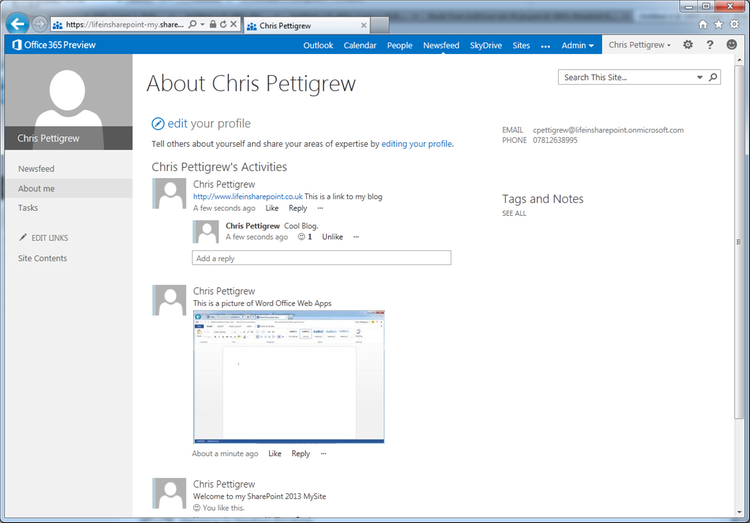Click the Add a reply text box
This screenshot has height=523, width=750.
(x=321, y=258)
